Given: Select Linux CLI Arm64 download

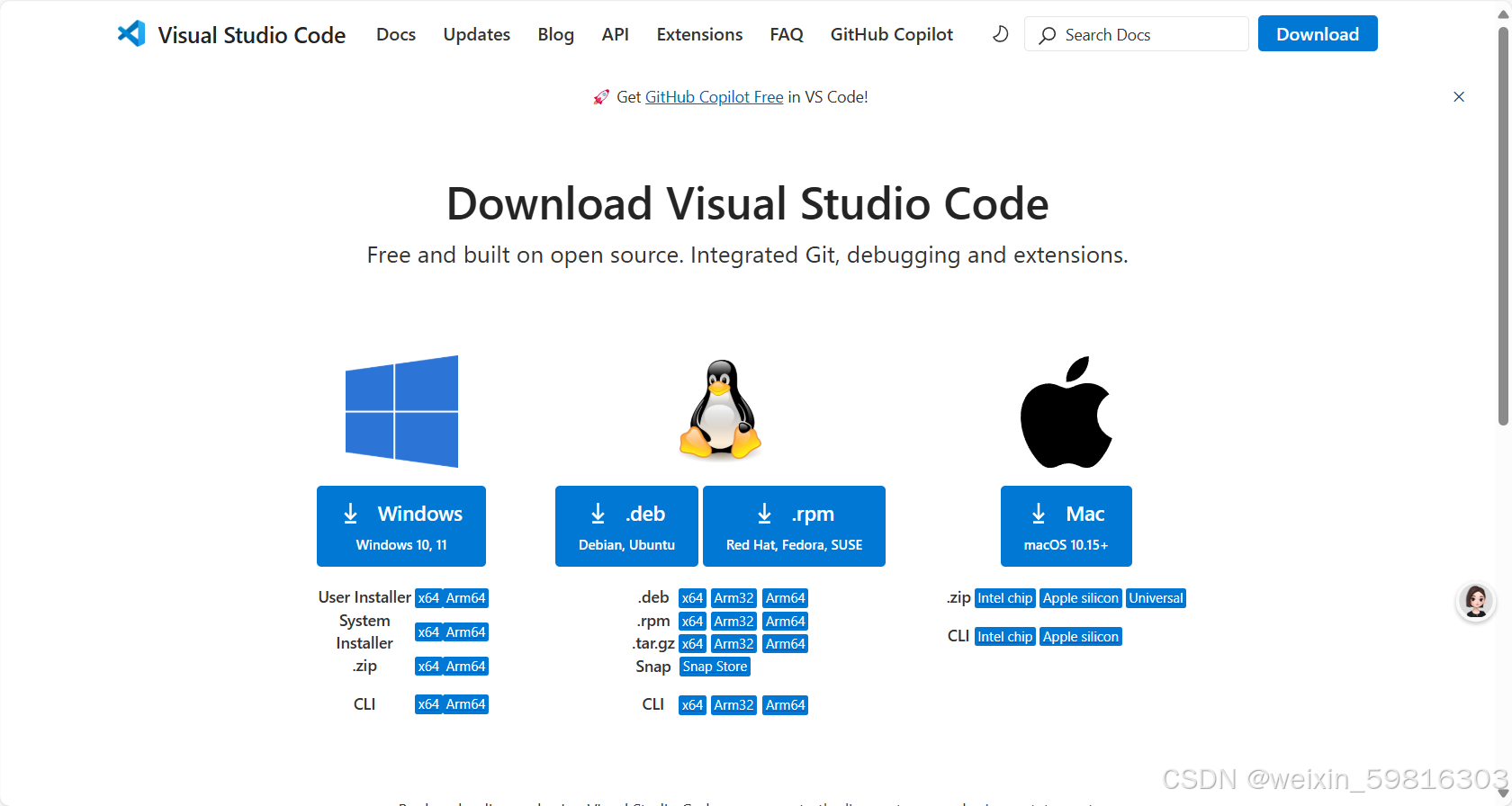Looking at the screenshot, I should 785,705.
